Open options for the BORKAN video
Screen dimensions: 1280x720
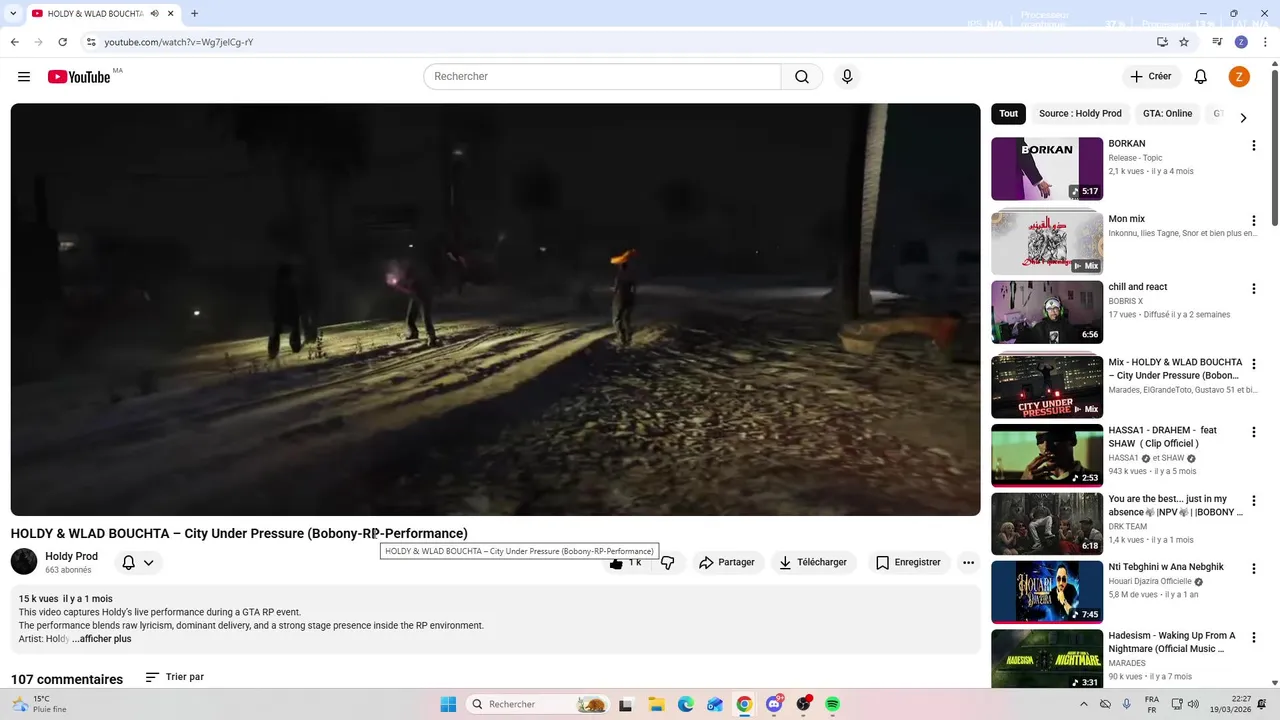[x=1254, y=146]
